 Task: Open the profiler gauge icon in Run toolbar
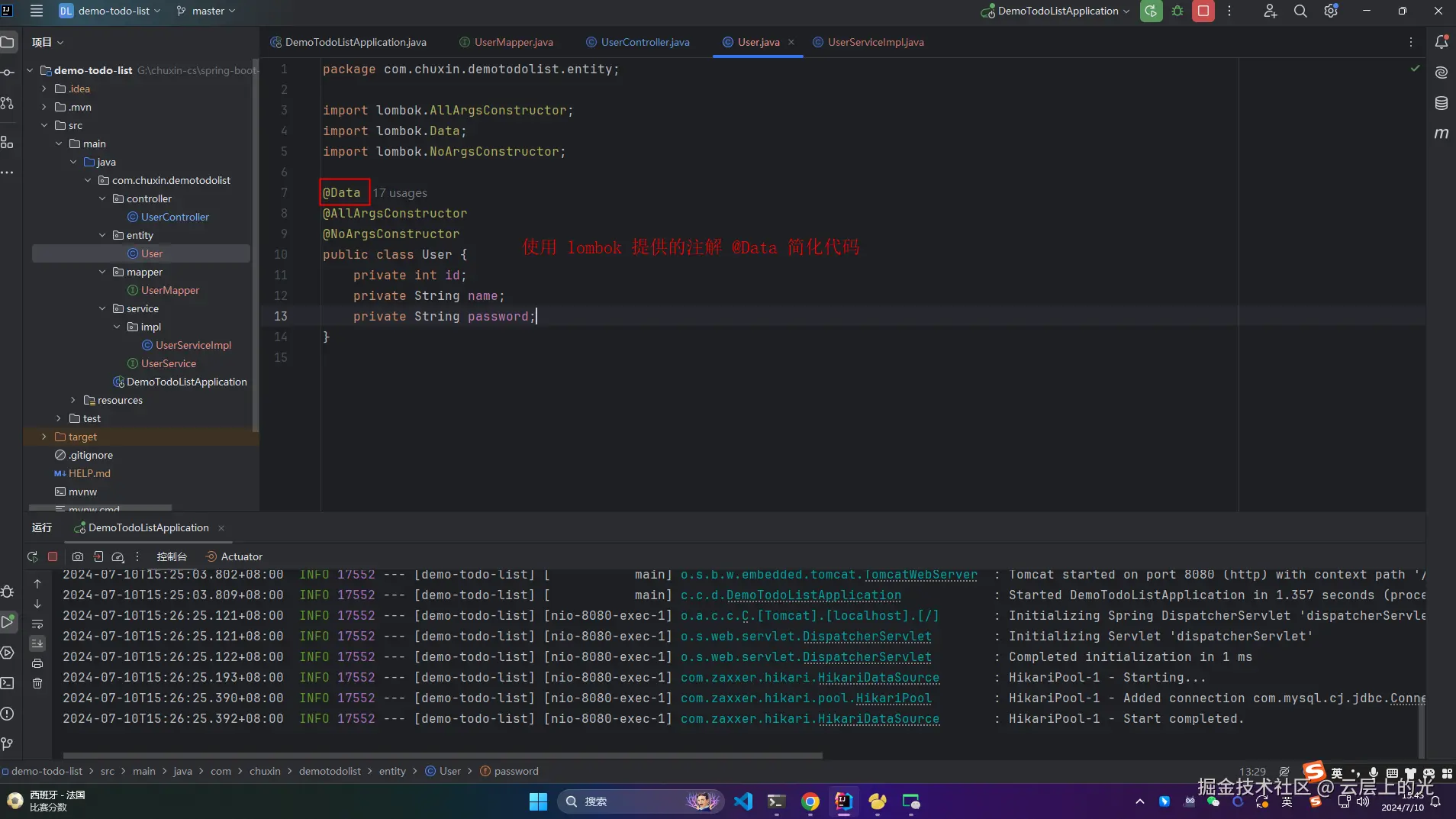(x=118, y=557)
